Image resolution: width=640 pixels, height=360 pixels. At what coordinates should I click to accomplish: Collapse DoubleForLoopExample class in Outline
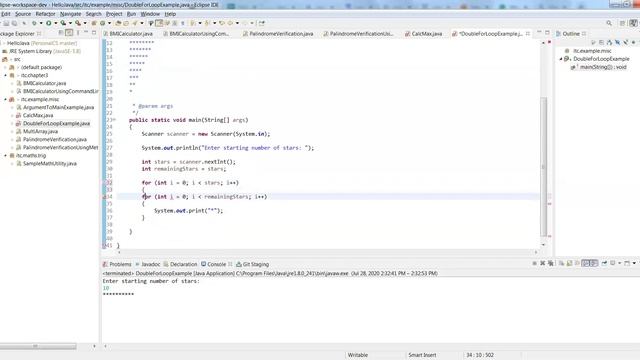pyautogui.click(x=561, y=59)
